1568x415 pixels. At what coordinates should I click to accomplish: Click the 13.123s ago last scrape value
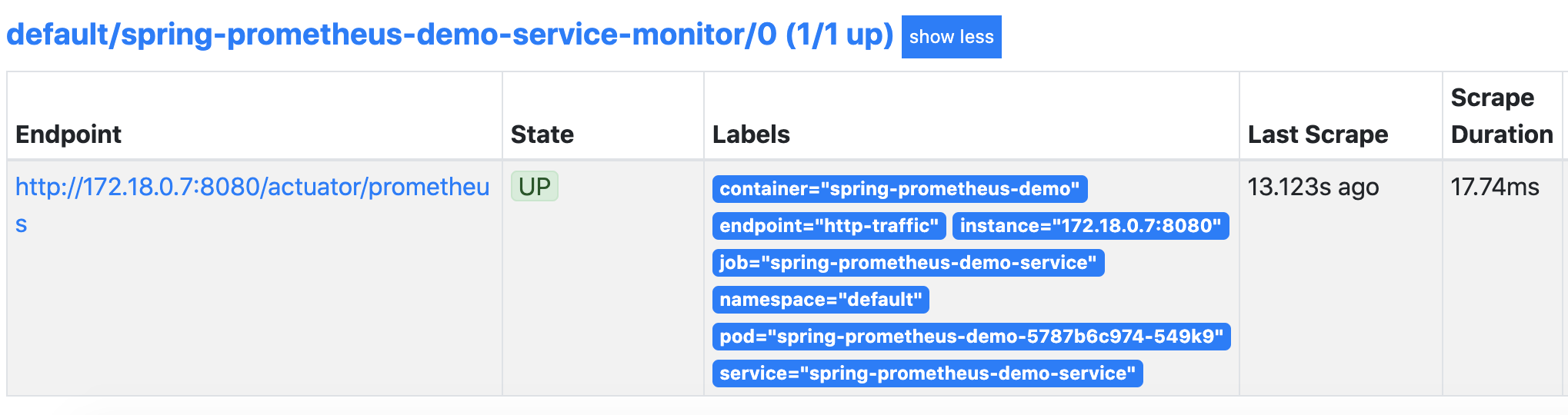[x=1313, y=187]
